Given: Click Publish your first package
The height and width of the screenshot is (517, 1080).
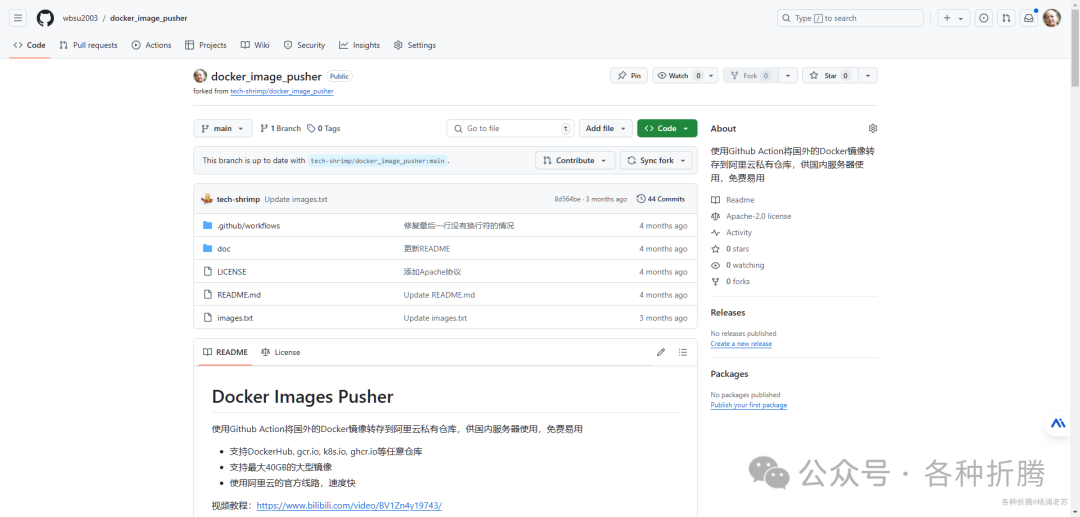Looking at the screenshot, I should (749, 405).
